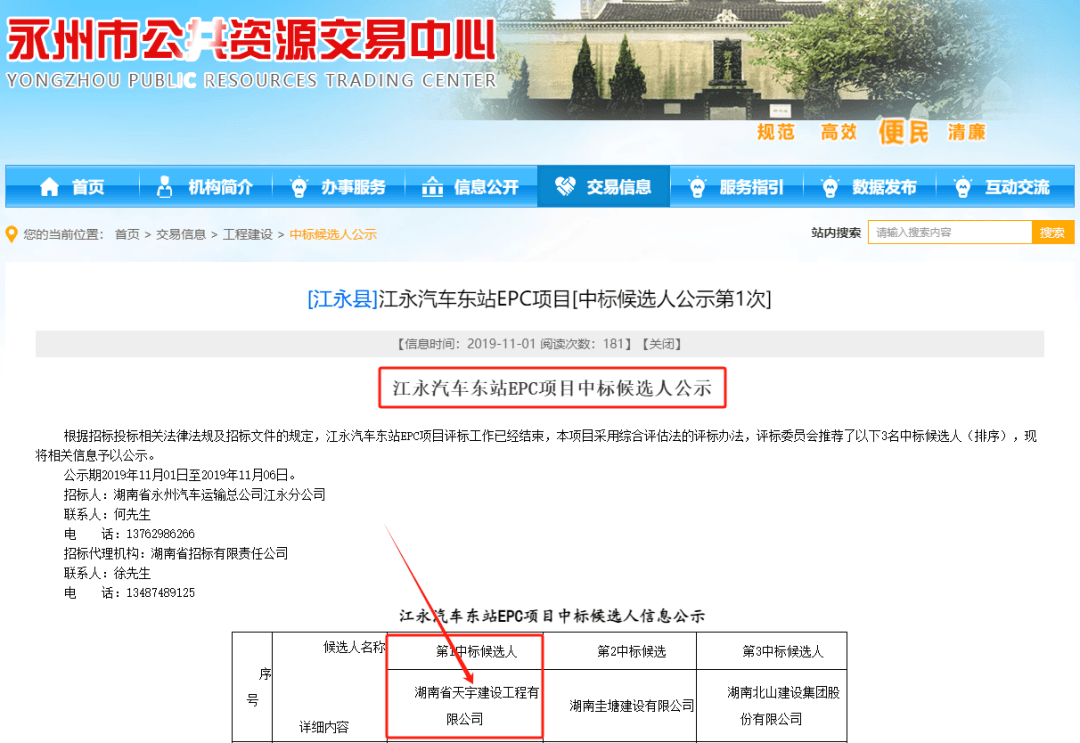The image size is (1080, 743).
Task: Click the home icon beside 首页
Action: tap(50, 186)
